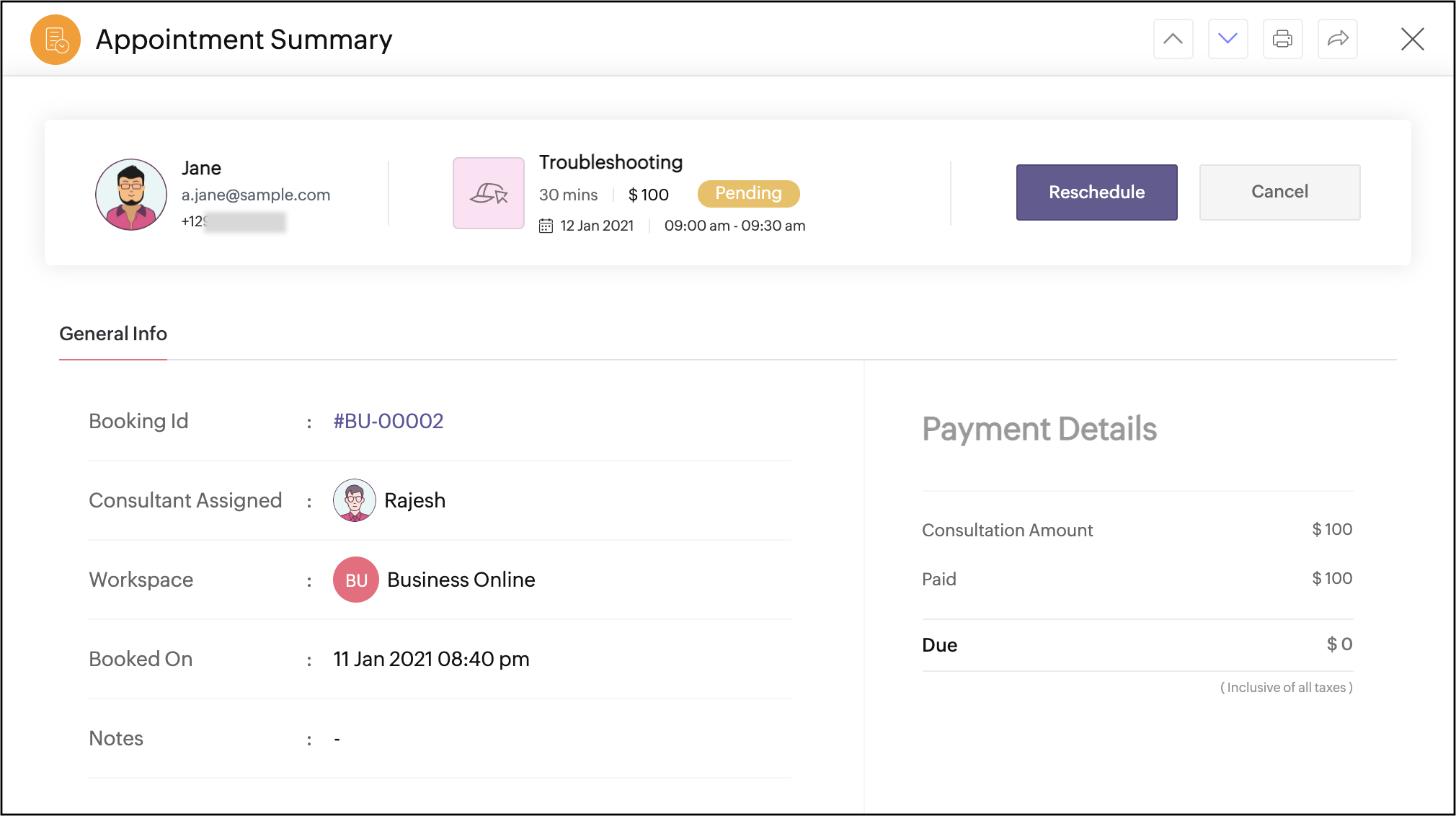Click the print icon in header
The width and height of the screenshot is (1456, 816).
(x=1282, y=39)
